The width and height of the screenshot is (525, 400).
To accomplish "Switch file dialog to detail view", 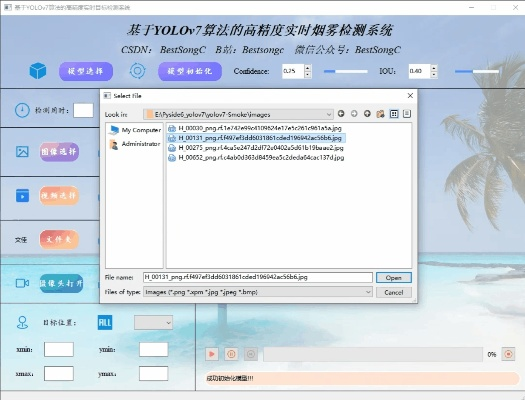I will coord(407,114).
